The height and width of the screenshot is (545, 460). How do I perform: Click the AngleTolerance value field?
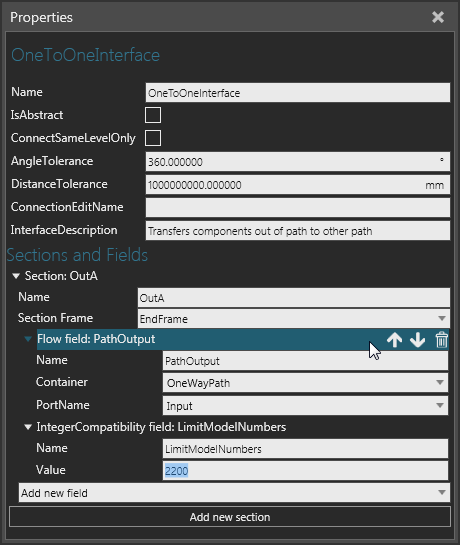click(x=298, y=161)
